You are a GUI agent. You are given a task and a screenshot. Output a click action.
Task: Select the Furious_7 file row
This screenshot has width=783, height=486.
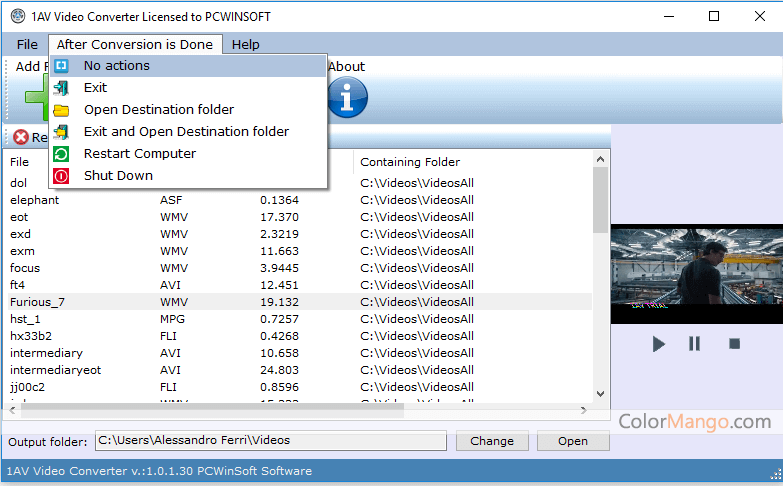pyautogui.click(x=37, y=302)
